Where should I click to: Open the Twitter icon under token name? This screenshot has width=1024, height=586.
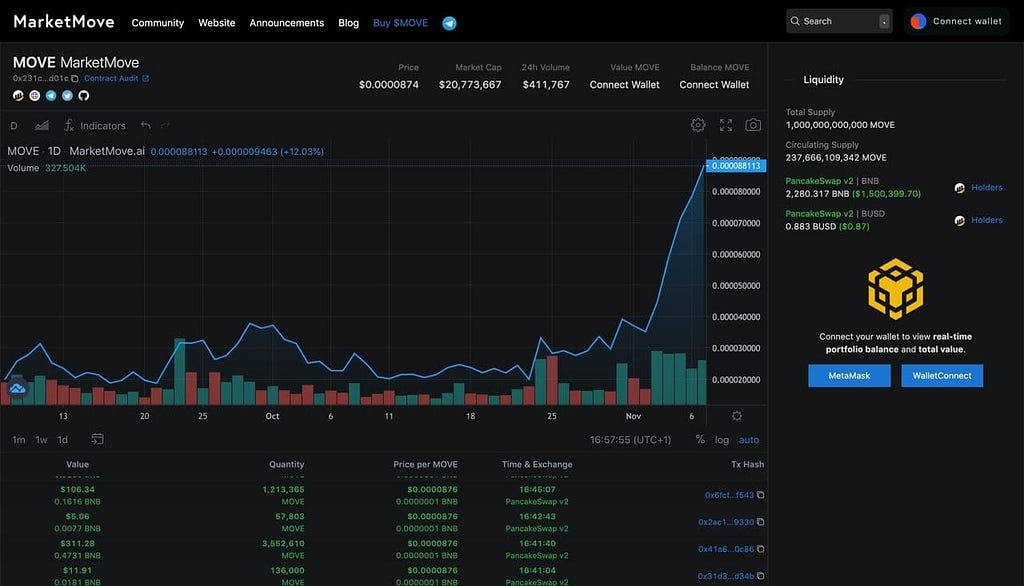tap(67, 95)
